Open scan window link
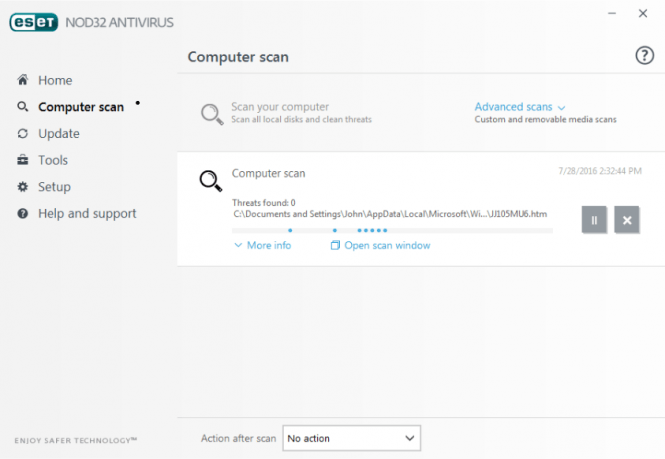The width and height of the screenshot is (665, 459). pos(387,245)
